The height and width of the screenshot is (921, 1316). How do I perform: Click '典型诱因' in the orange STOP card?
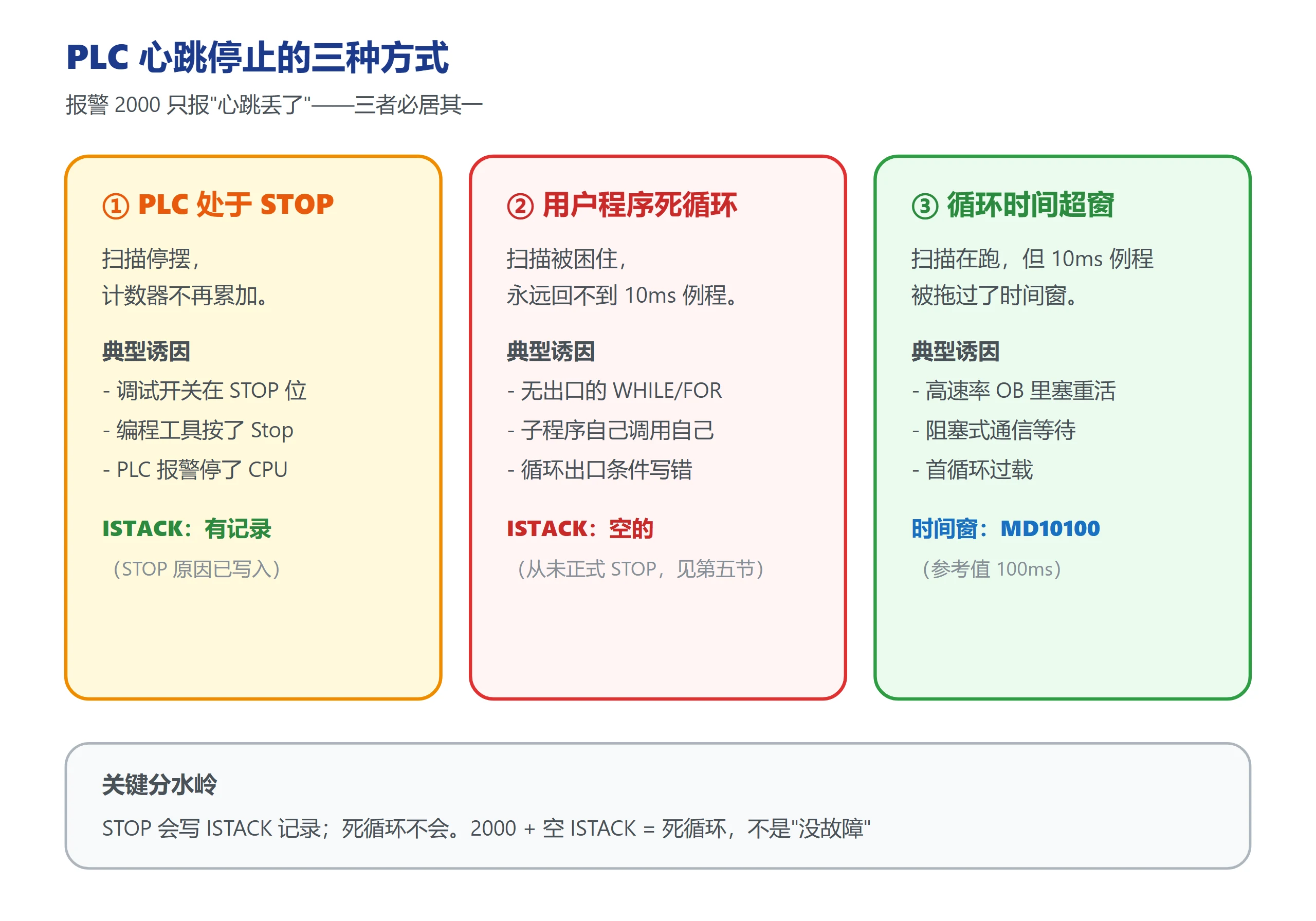pos(146,352)
